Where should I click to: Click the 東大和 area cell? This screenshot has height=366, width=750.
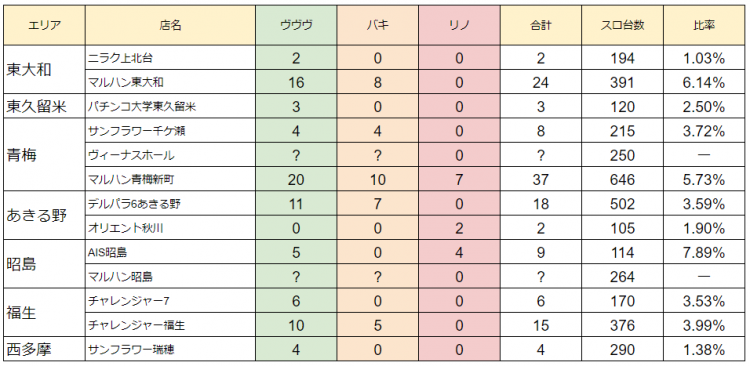44,70
